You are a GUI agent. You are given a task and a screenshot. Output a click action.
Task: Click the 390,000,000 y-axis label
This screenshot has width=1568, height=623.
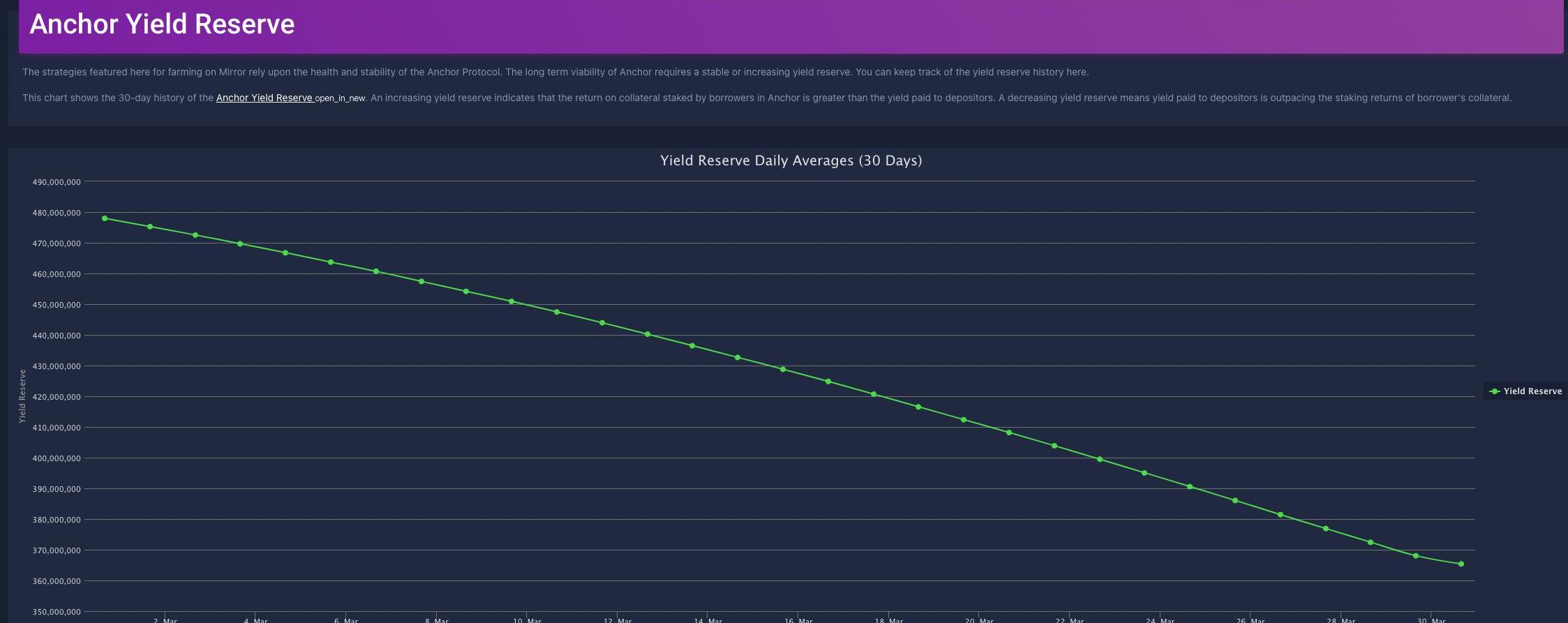pyautogui.click(x=57, y=489)
